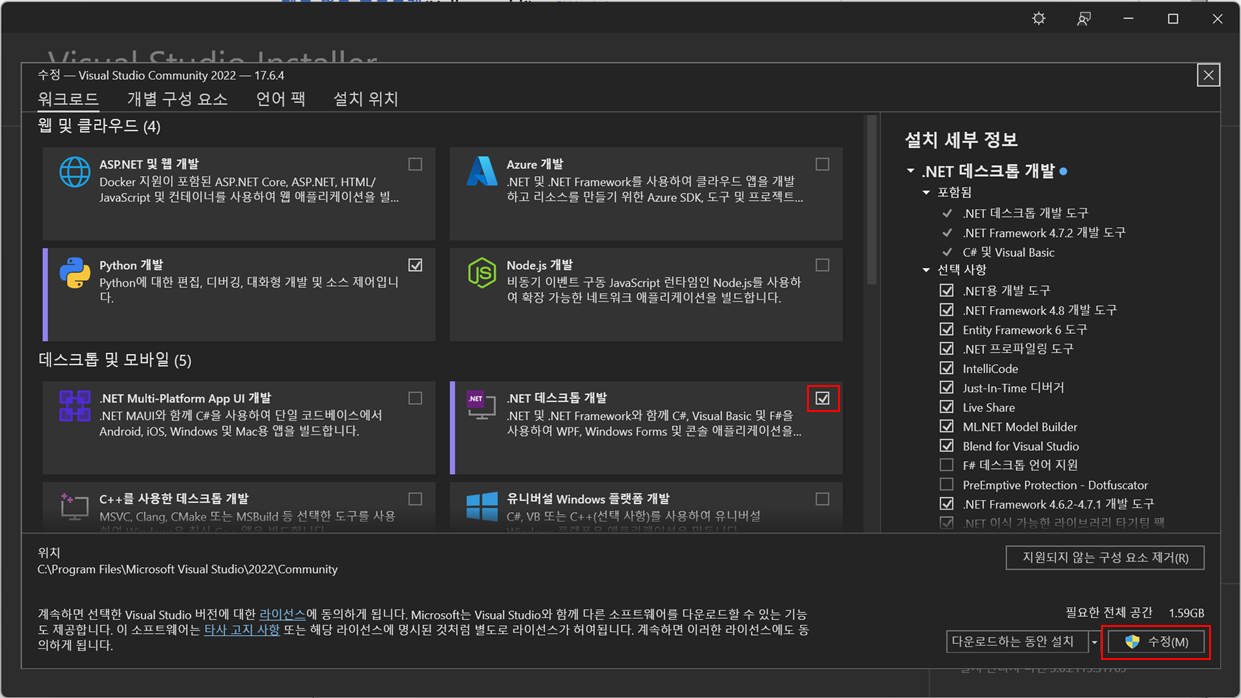The image size is (1241, 698).
Task: Enable the Azure 개발 workload checkbox
Action: pos(822,164)
